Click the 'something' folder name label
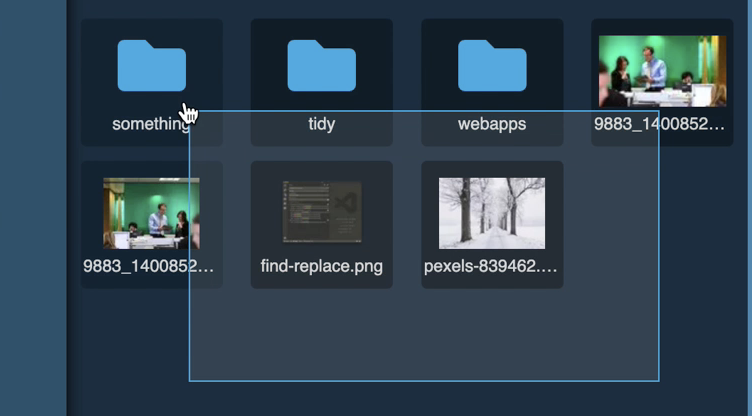This screenshot has height=416, width=752. (150, 124)
